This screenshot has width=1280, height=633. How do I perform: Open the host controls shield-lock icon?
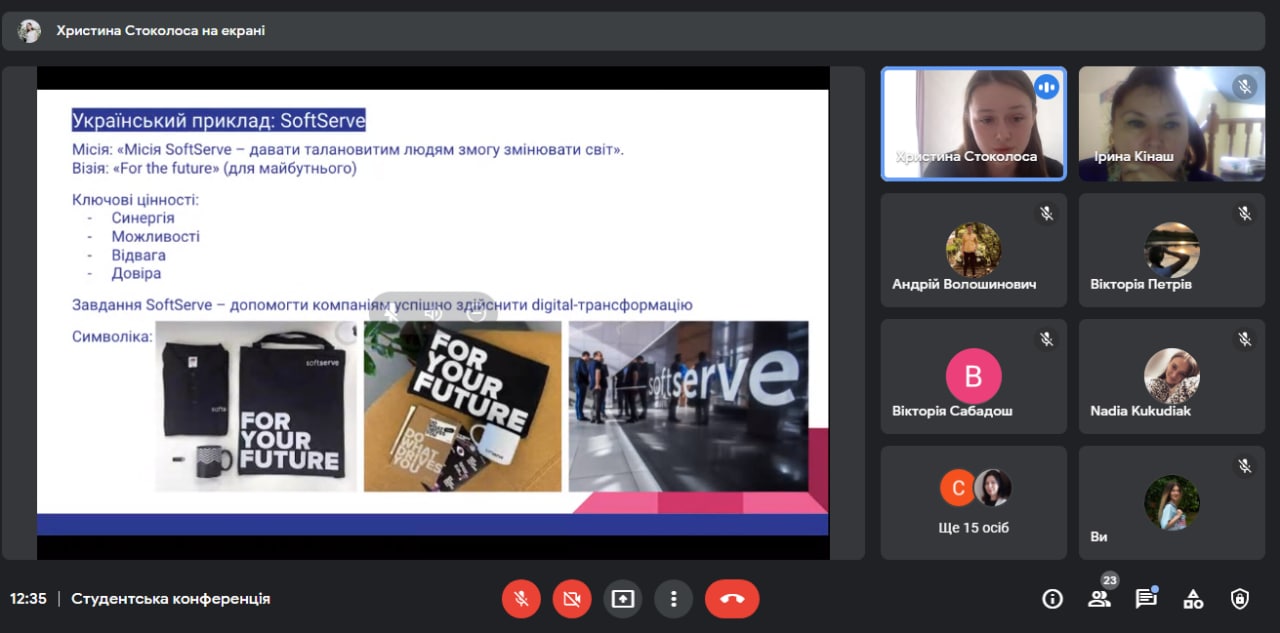1240,599
